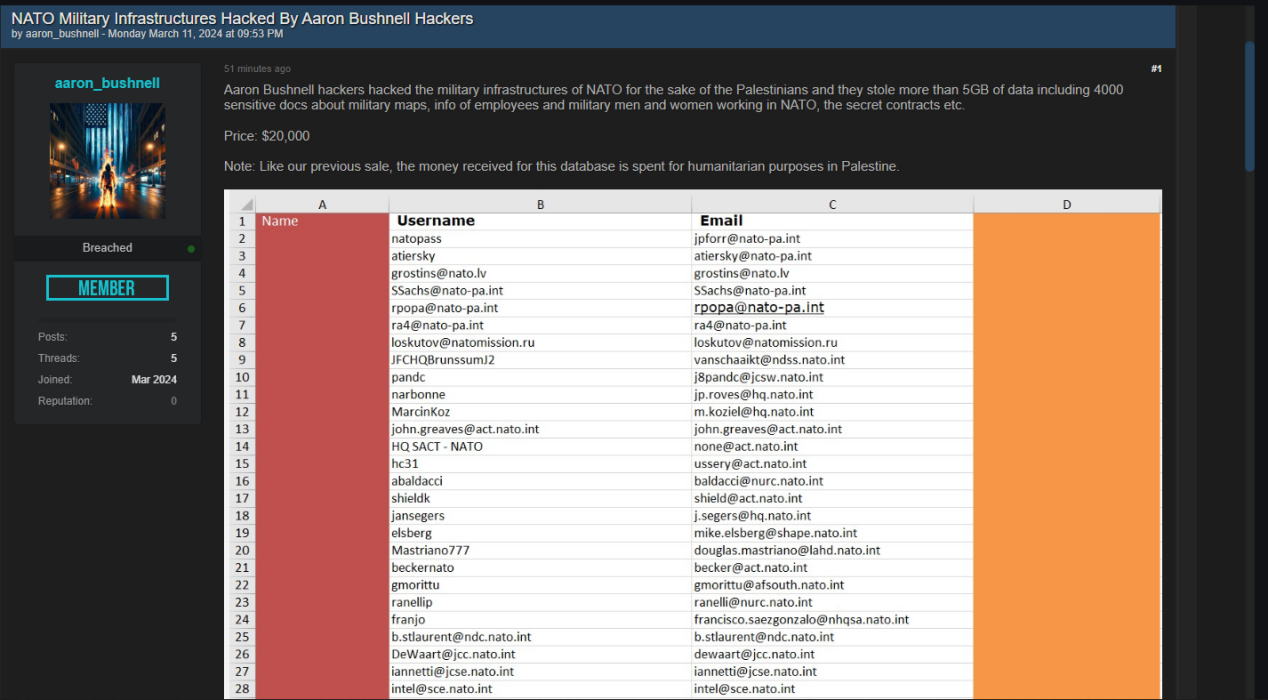Click the 'Price: $20,000' line
This screenshot has height=700, width=1268.
point(267,136)
